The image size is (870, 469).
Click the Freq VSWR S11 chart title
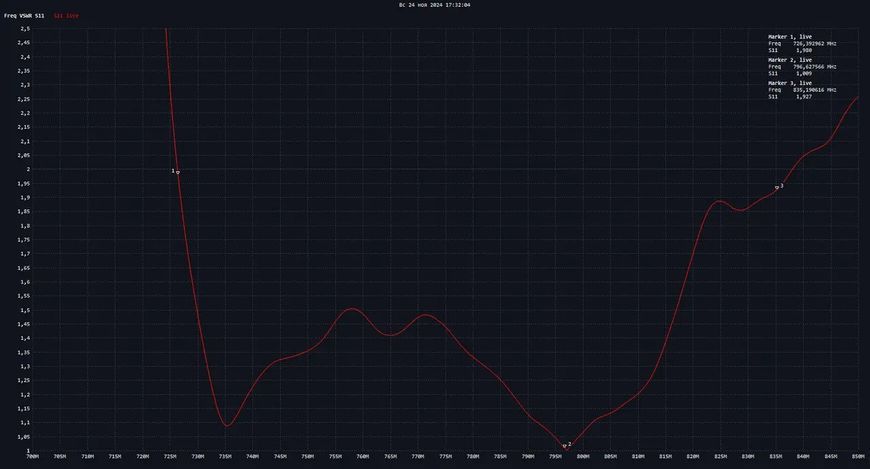(24, 16)
